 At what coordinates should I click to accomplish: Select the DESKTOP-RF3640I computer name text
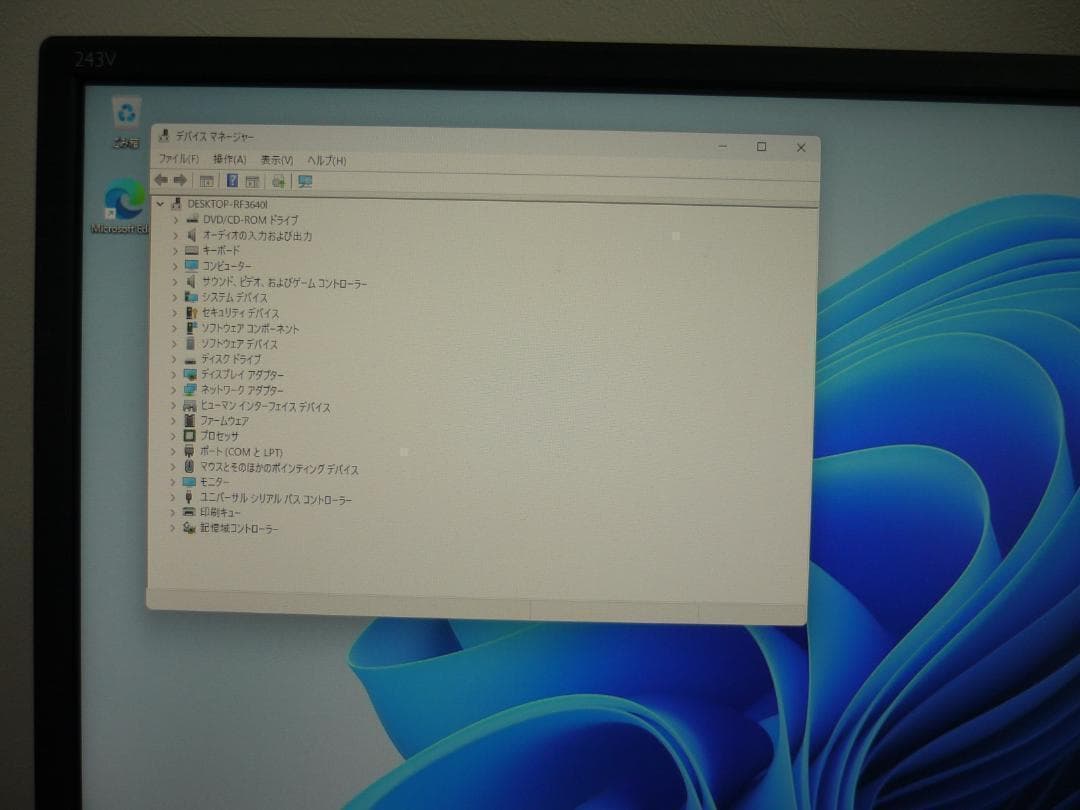[227, 204]
